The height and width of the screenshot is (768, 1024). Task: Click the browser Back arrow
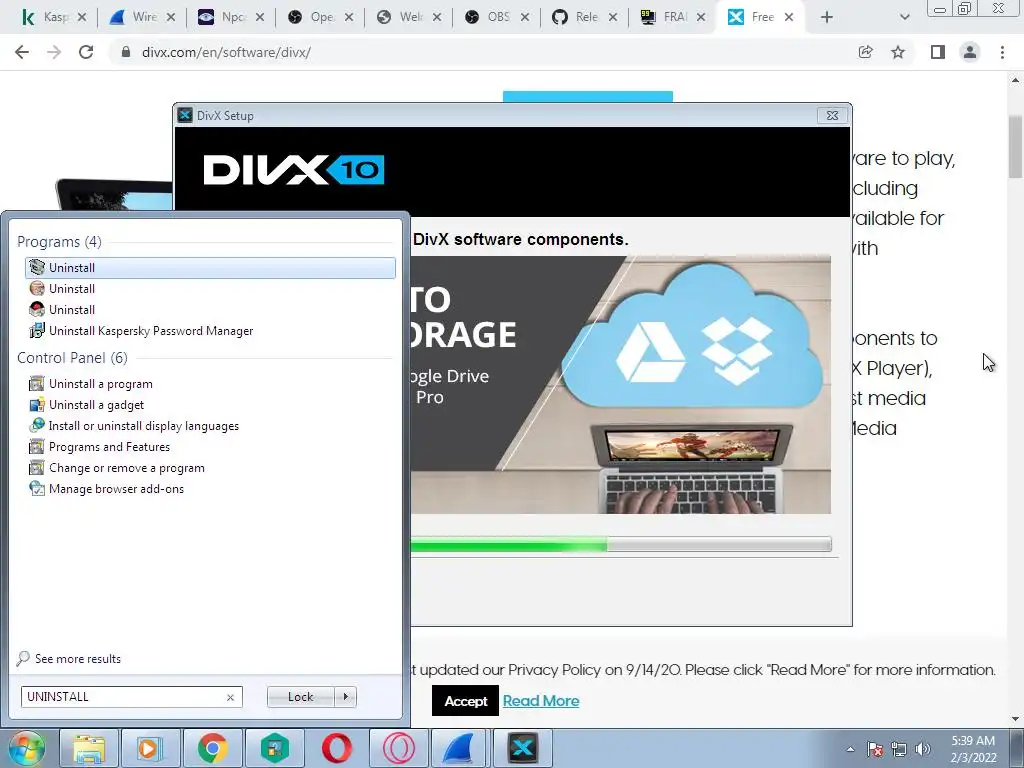click(22, 52)
